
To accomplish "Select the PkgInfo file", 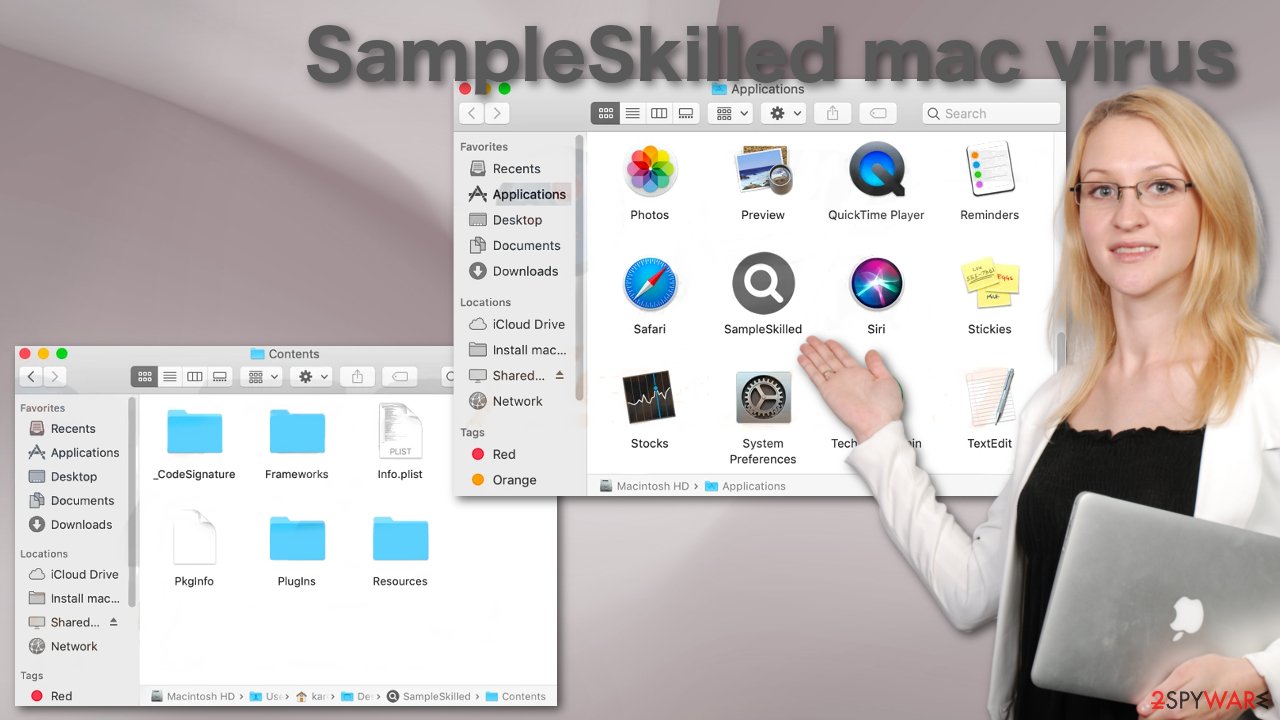I will [x=194, y=538].
